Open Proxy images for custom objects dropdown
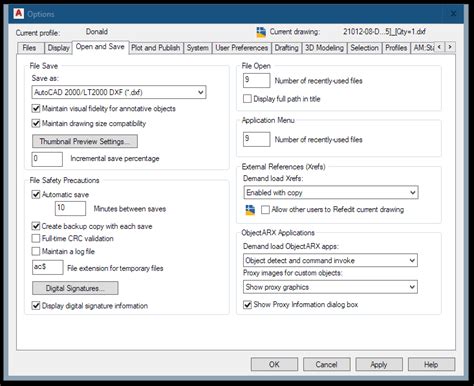Image resolution: width=474 pixels, height=386 pixels. 330,287
